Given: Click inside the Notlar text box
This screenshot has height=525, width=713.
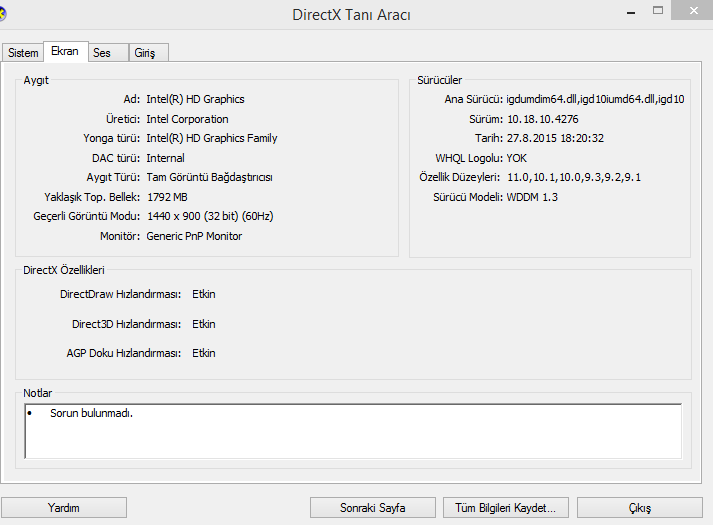Looking at the screenshot, I should click(353, 431).
